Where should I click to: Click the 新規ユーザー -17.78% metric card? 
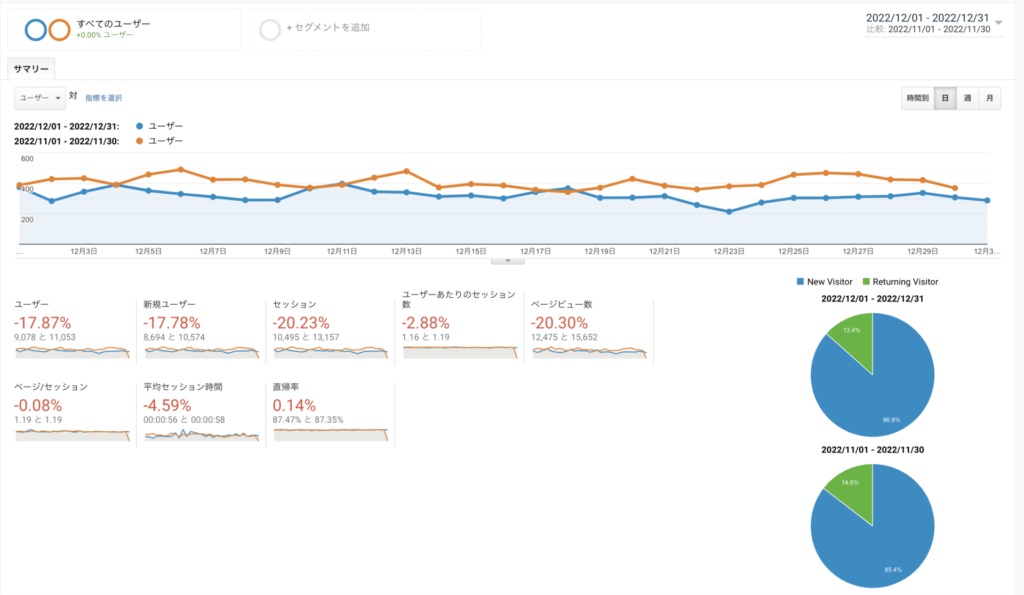tap(201, 330)
